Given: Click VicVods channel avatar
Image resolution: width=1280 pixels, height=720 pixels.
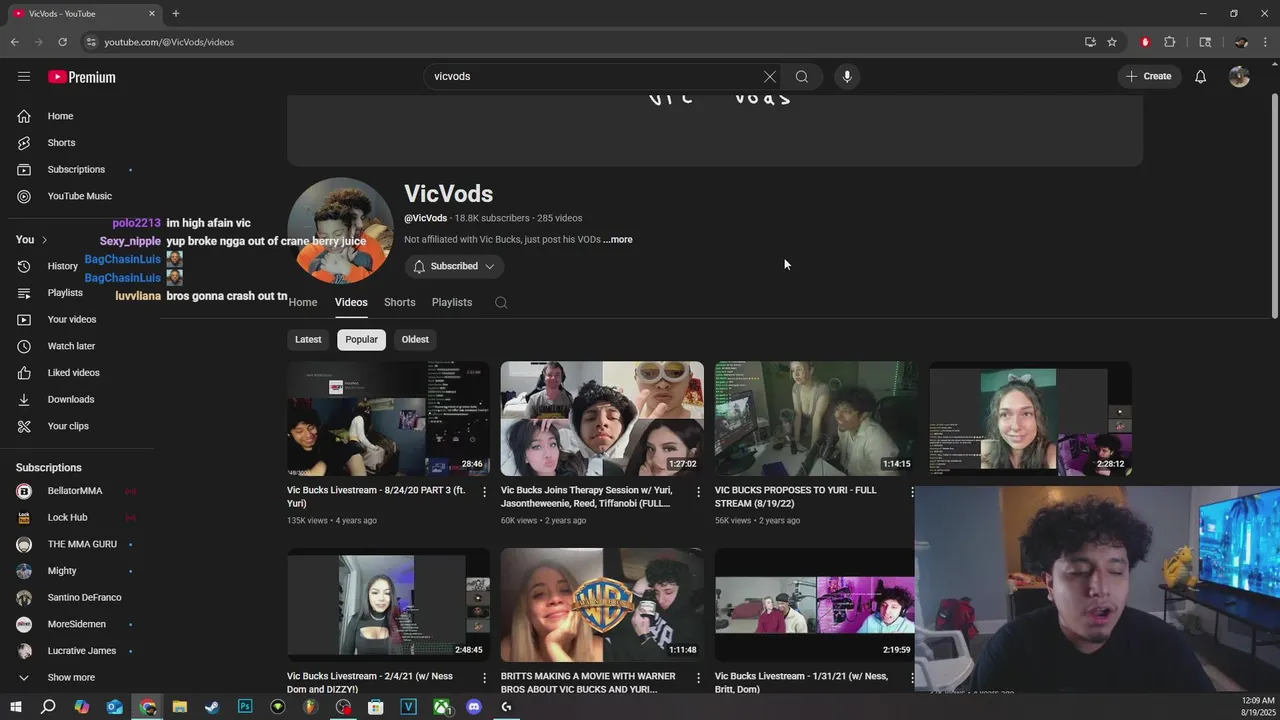Looking at the screenshot, I should coord(340,231).
